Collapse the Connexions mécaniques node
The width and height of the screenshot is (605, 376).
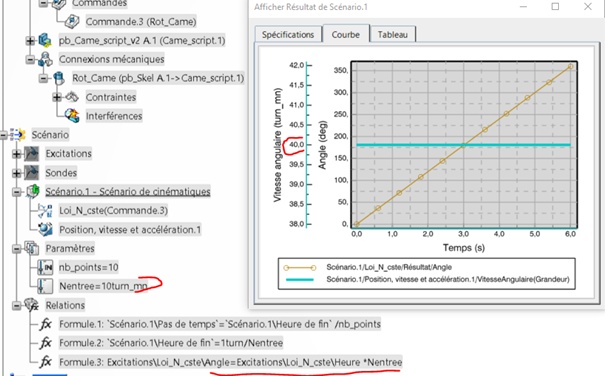(30, 59)
